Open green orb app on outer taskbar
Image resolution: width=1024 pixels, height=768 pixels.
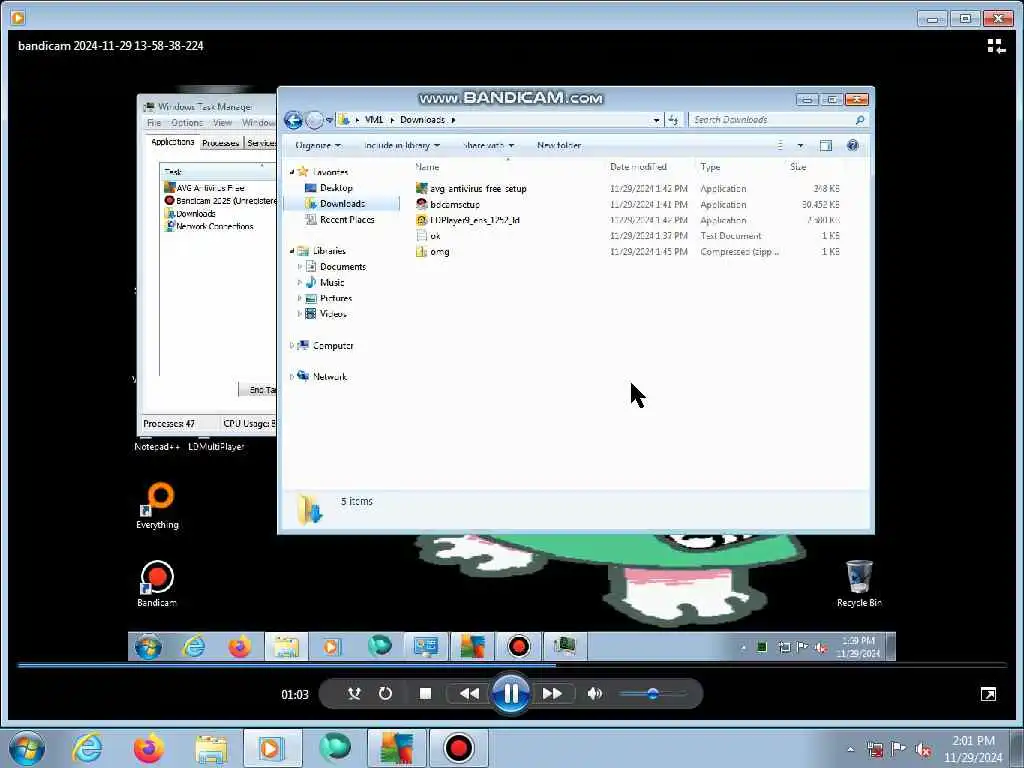pos(335,748)
